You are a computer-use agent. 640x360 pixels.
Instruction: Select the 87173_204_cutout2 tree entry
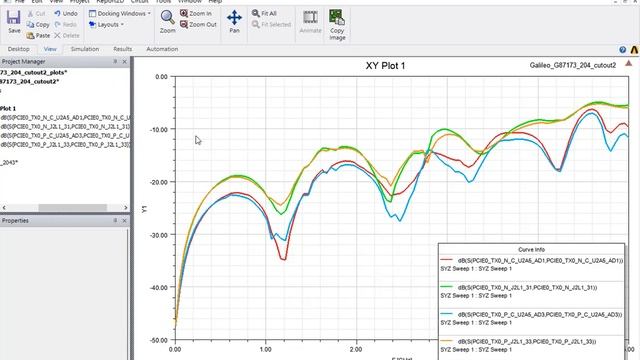[x=29, y=82]
